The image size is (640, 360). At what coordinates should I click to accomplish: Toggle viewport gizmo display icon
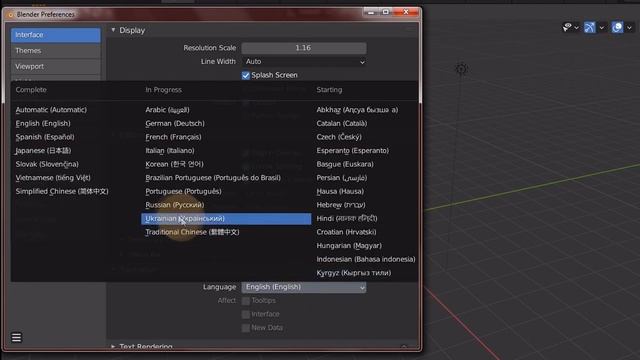click(x=589, y=27)
